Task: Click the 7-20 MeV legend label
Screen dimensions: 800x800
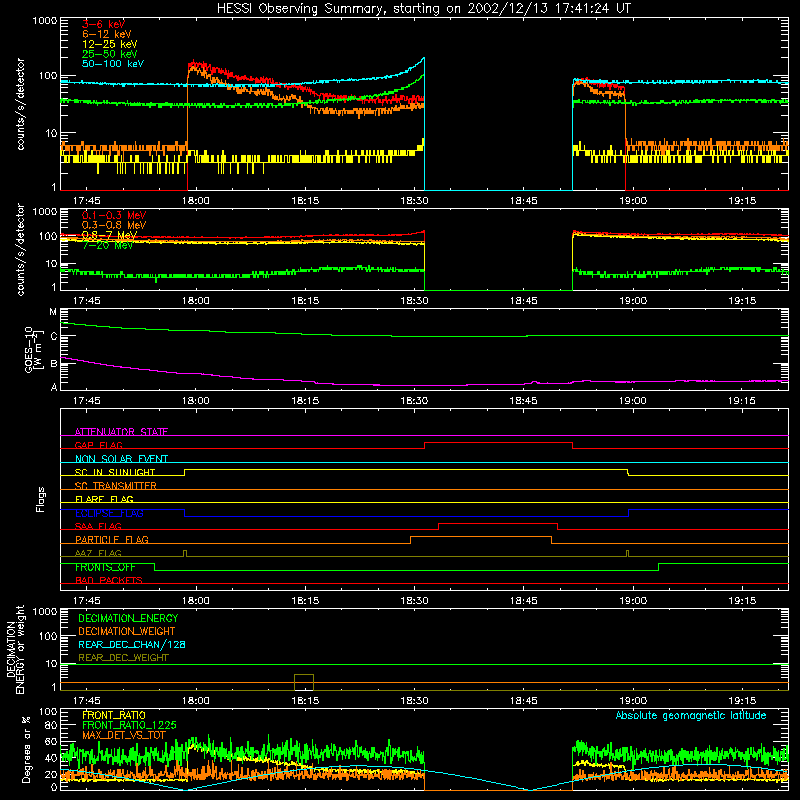Action: click(x=107, y=245)
